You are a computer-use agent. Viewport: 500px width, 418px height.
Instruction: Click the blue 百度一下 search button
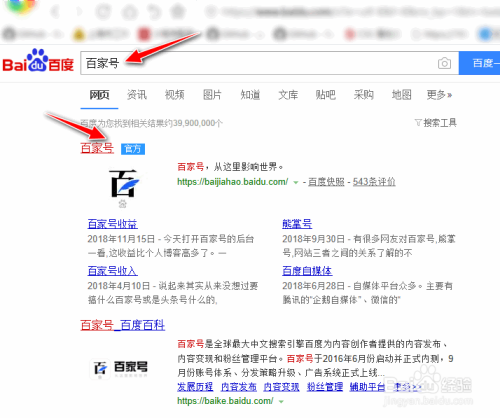[479, 63]
